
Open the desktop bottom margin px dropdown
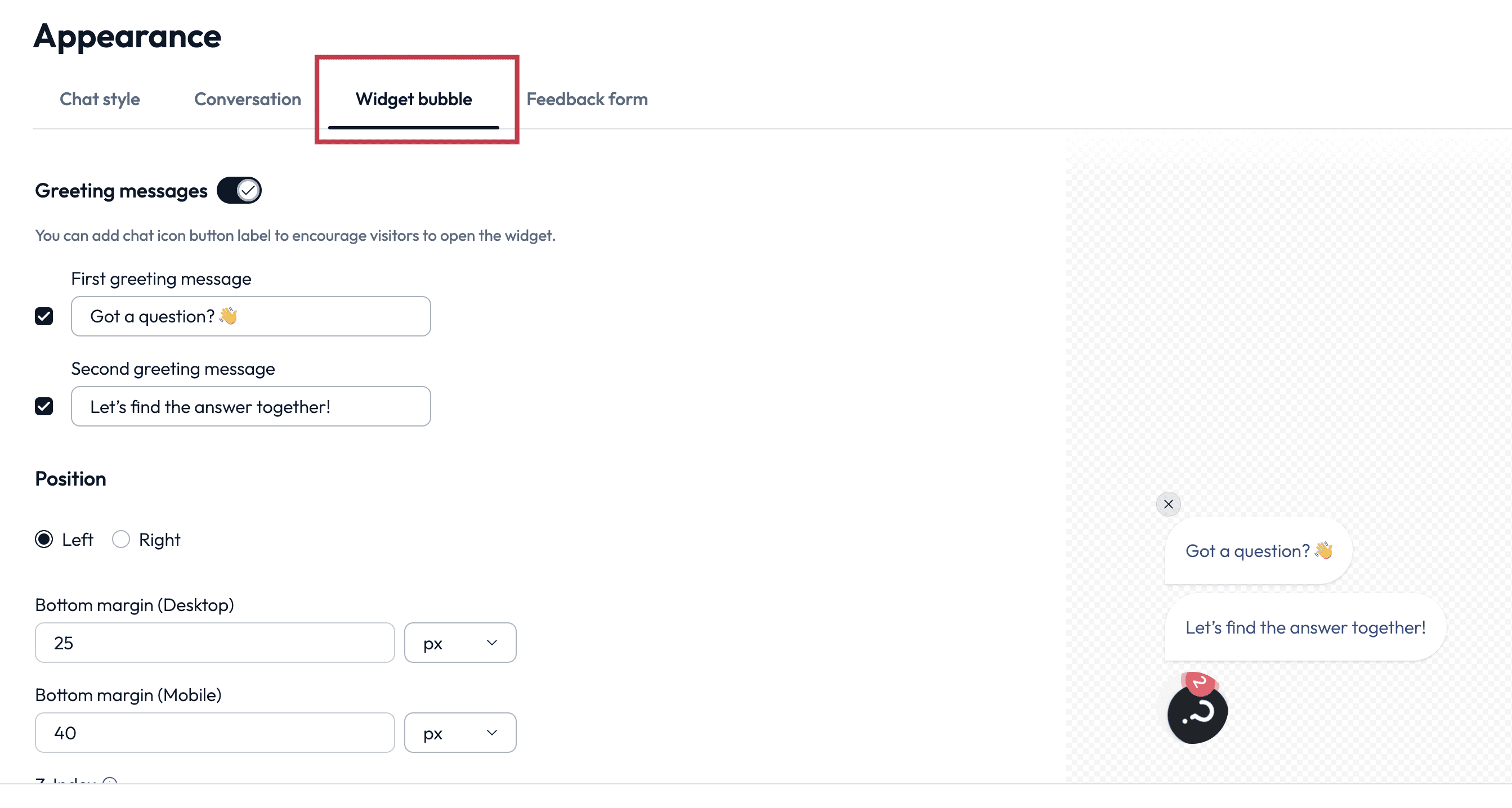[460, 643]
